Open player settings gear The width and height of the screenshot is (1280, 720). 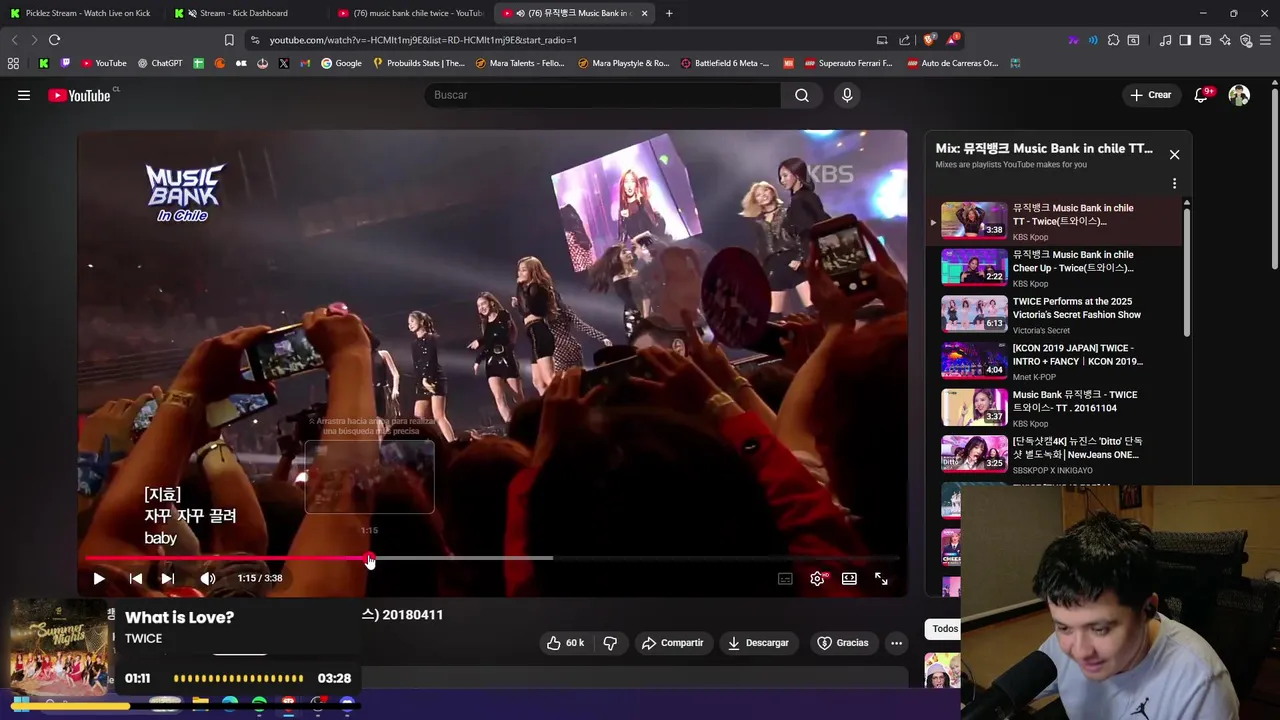[x=817, y=578]
